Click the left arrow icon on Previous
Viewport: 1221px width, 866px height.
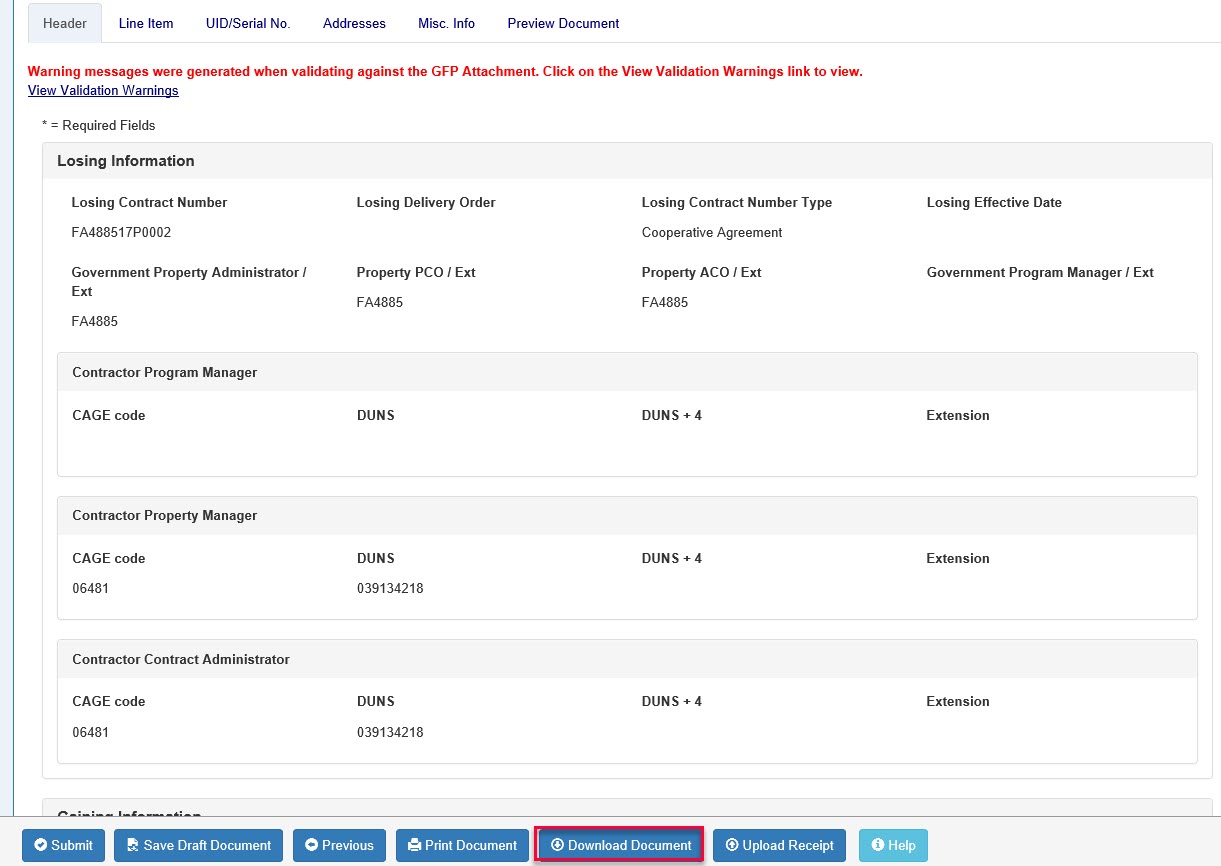point(312,846)
